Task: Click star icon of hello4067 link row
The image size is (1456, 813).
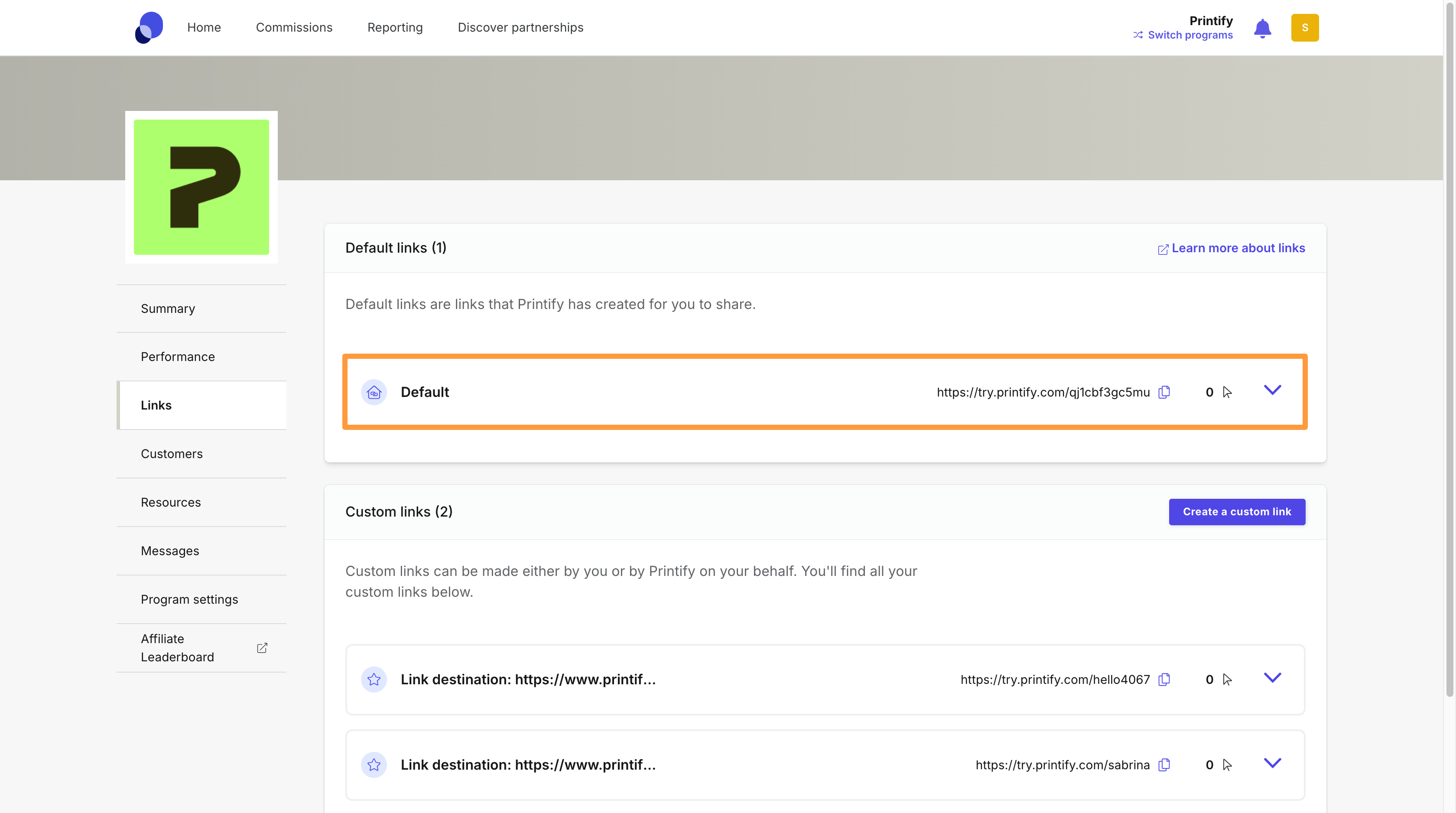Action: pyautogui.click(x=374, y=679)
